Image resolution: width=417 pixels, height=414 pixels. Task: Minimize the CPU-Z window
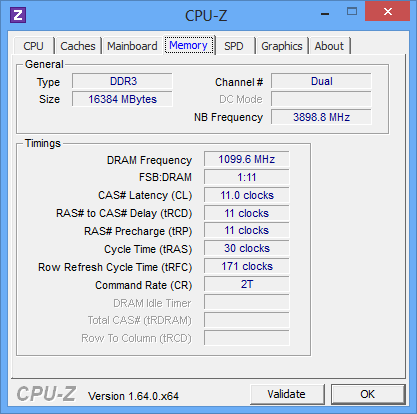[325, 13]
